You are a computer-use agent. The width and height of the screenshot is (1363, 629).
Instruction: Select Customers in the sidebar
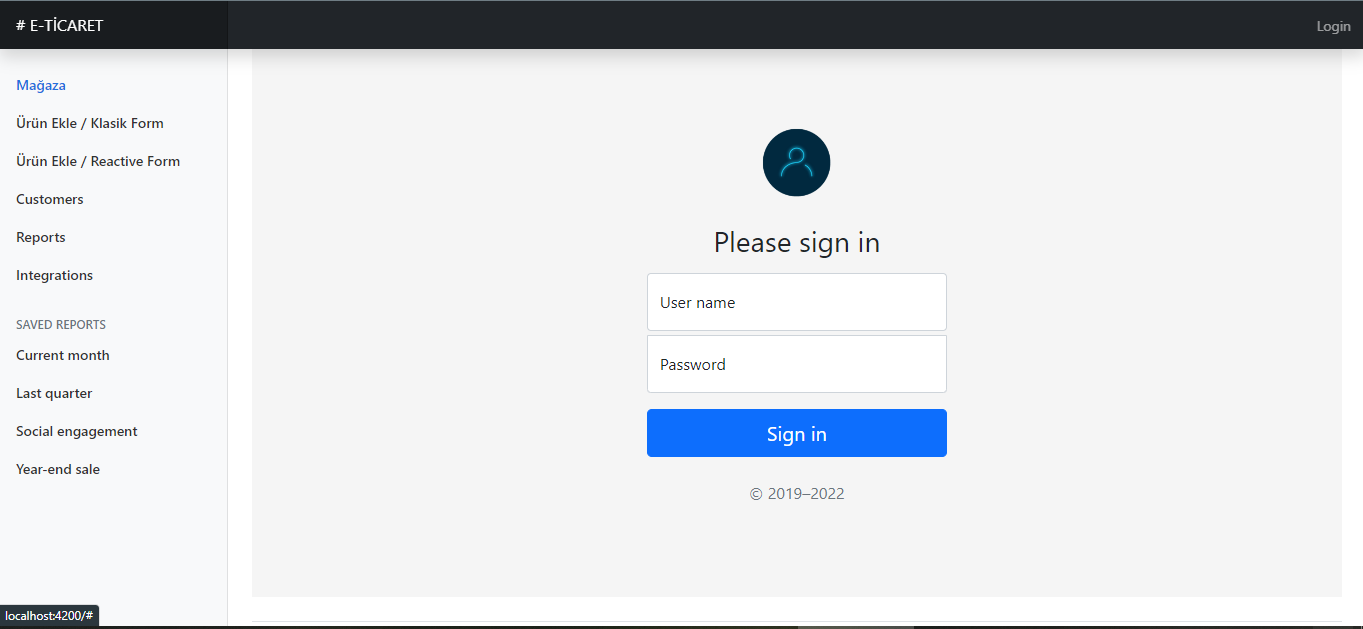click(50, 199)
